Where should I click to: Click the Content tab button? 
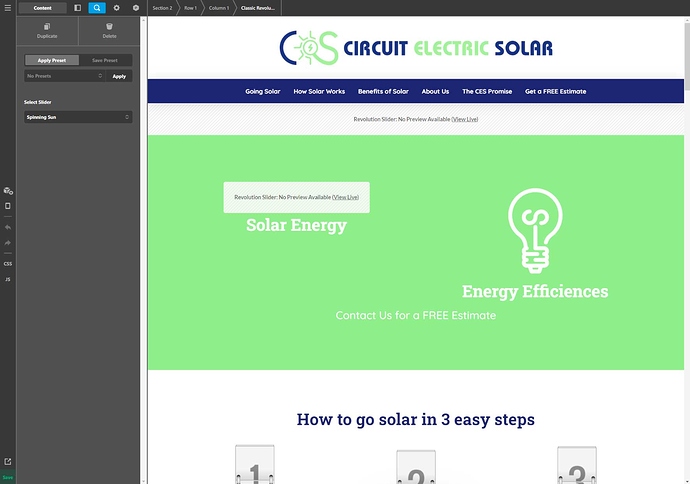[43, 8]
